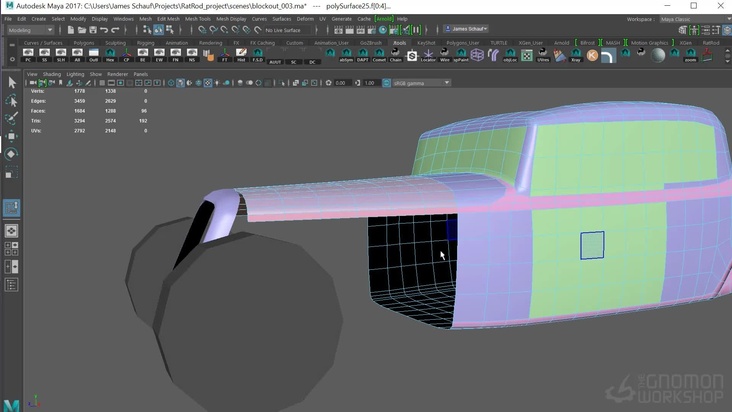The image size is (732, 412).
Task: Activate the Move tool in toolbox
Action: click(11, 136)
